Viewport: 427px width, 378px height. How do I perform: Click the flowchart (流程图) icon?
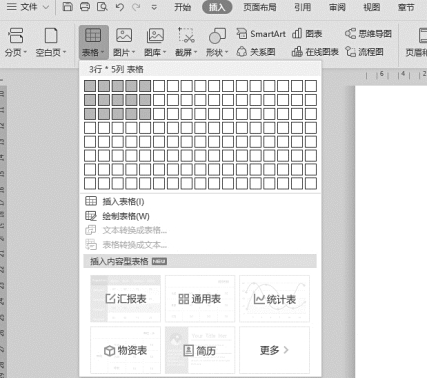[350, 52]
